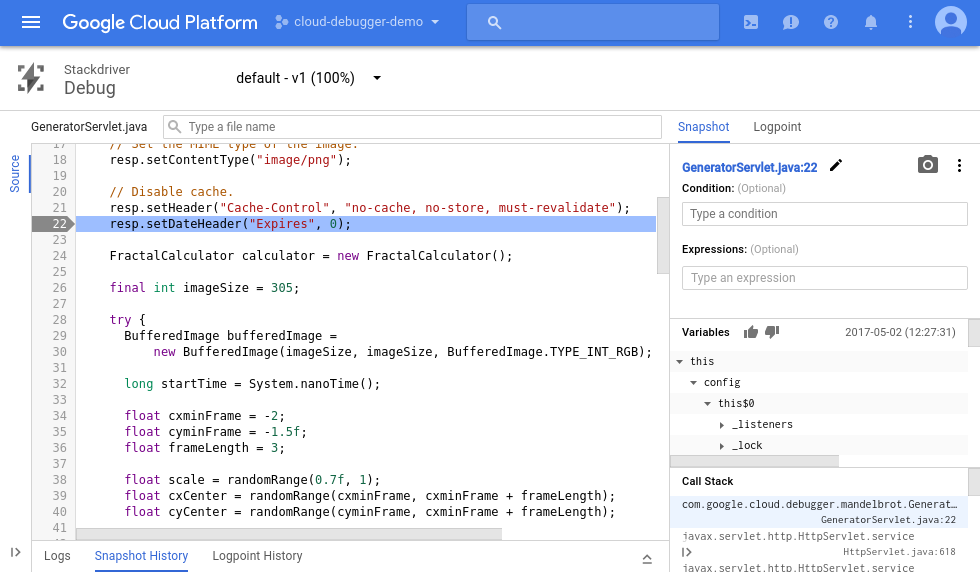Click the Stackdriver Debug logo icon
This screenshot has height=572, width=980.
tap(31, 78)
